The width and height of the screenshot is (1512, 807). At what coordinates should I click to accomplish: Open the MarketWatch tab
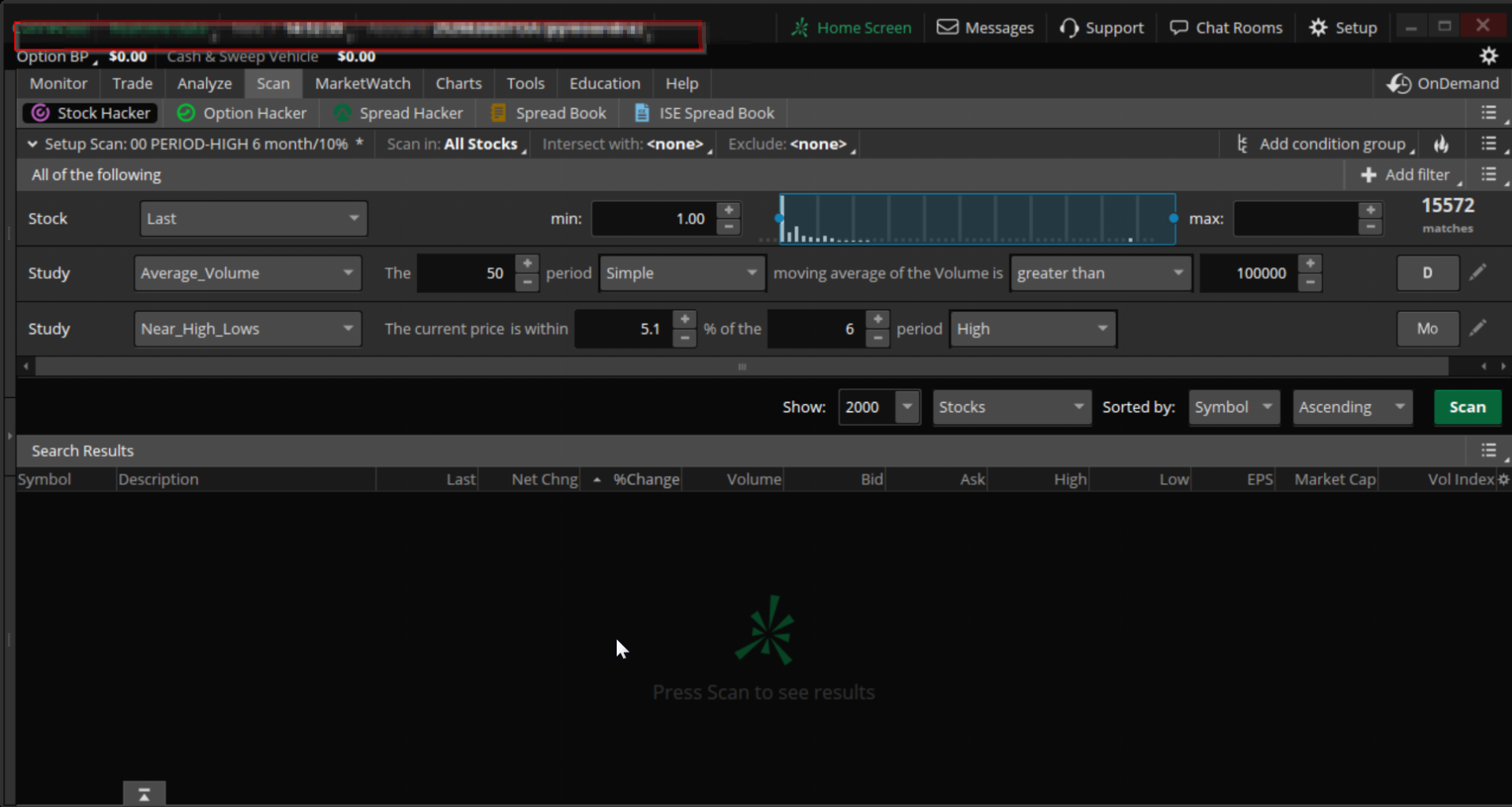click(363, 84)
